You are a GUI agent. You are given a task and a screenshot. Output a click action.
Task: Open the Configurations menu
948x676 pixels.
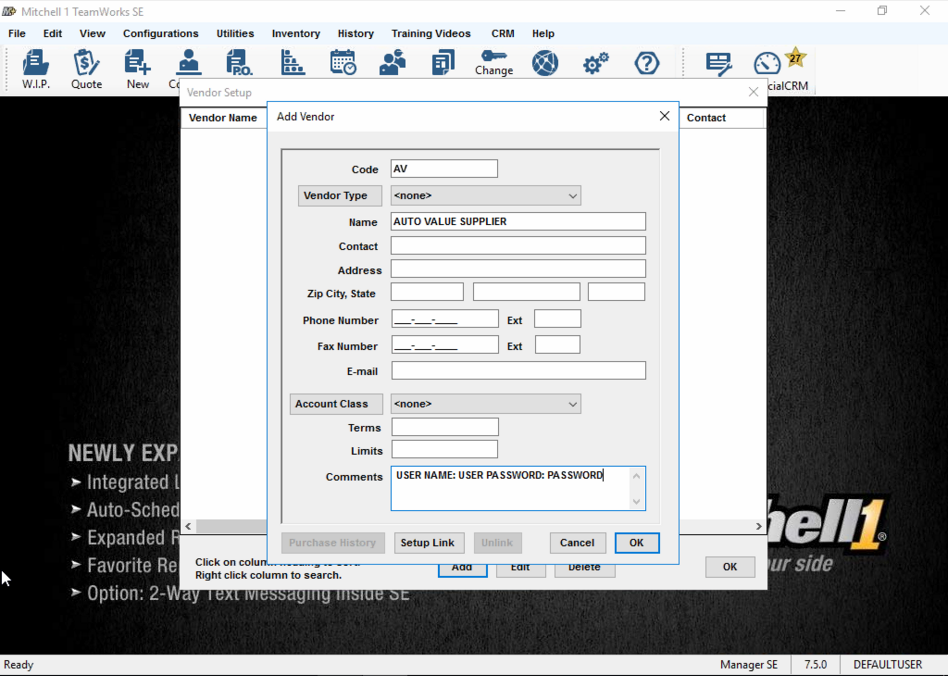(x=160, y=33)
